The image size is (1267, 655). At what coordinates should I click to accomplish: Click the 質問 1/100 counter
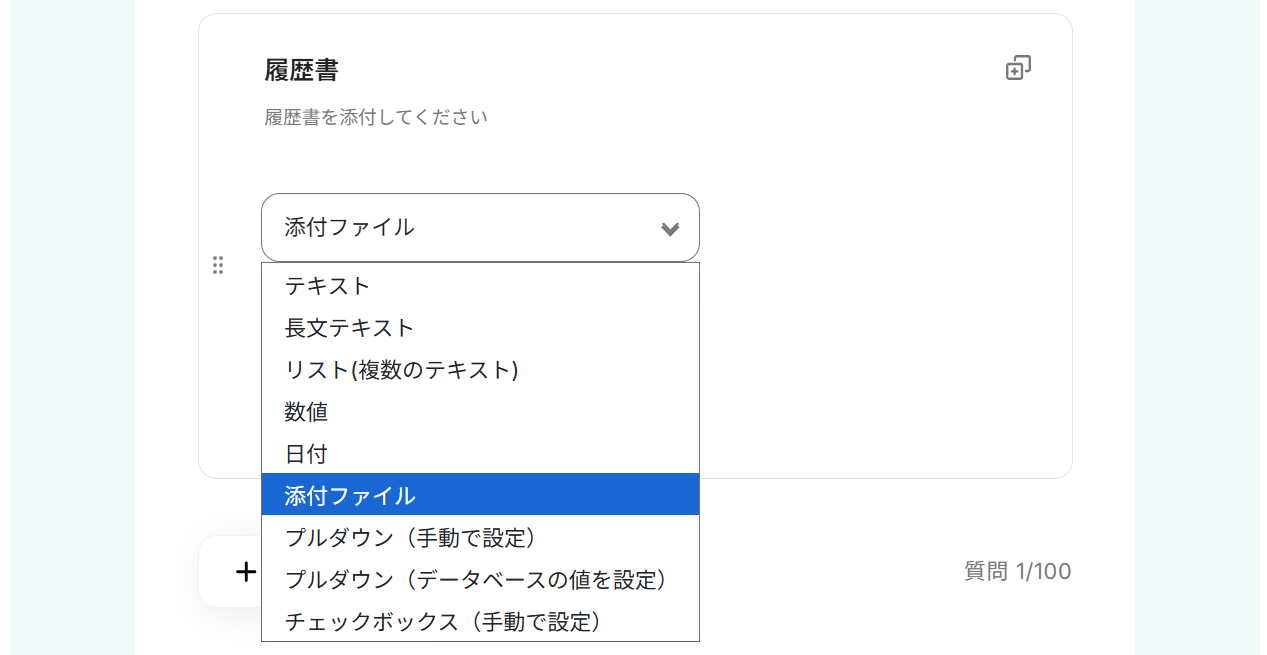click(x=1017, y=571)
